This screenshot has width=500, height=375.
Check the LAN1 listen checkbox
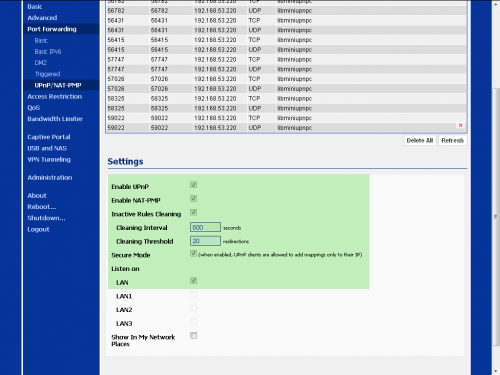(x=193, y=294)
